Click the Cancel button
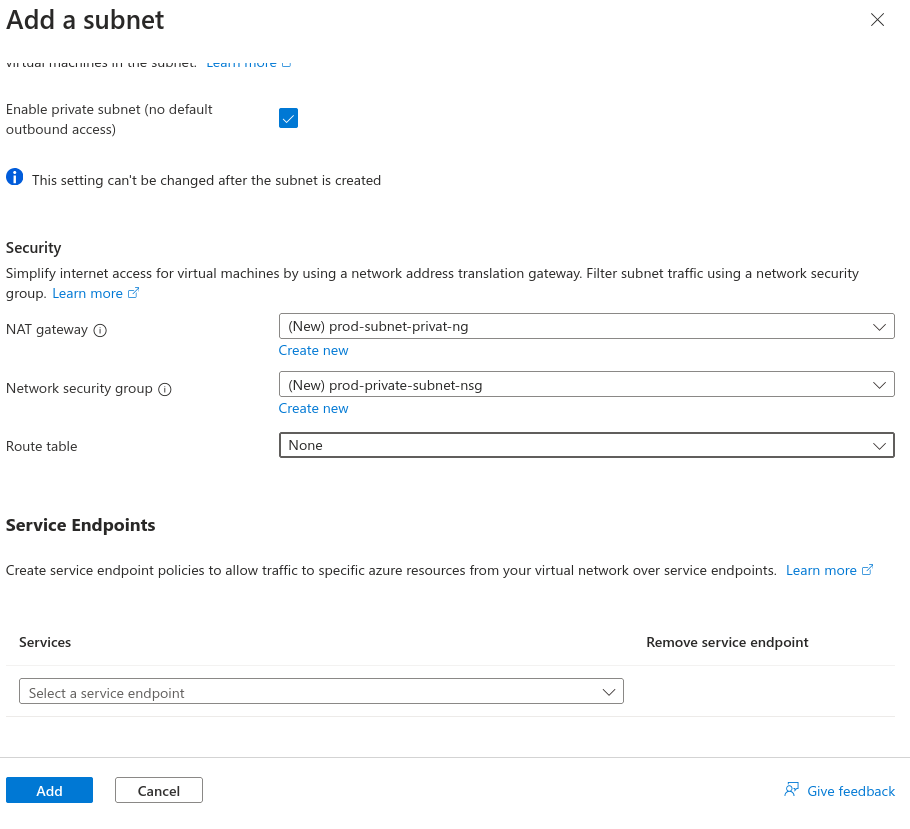 coord(159,790)
